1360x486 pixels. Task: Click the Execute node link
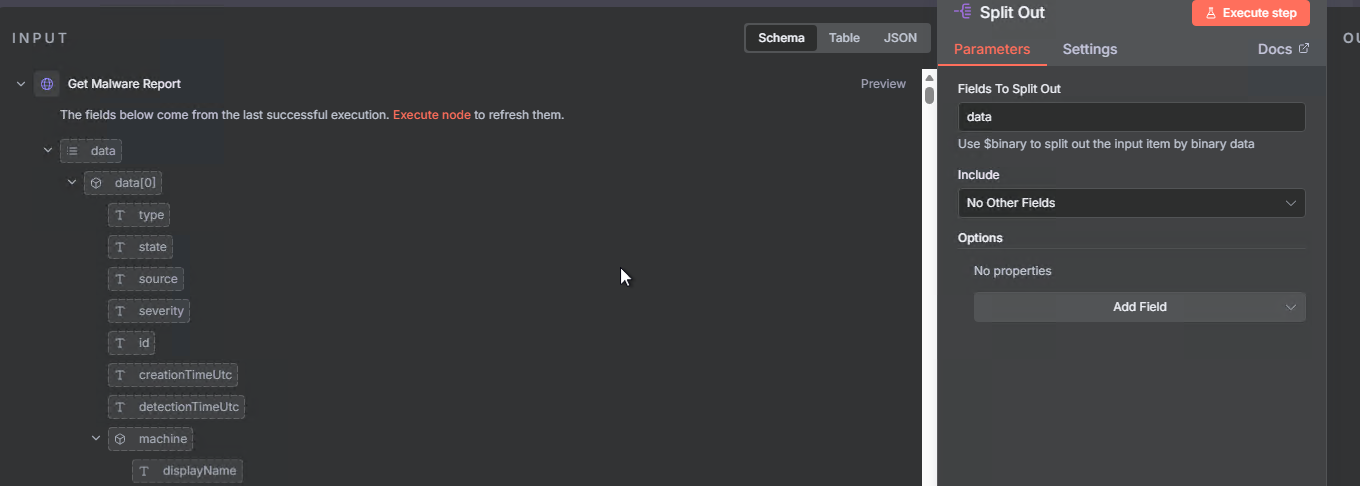pos(431,115)
